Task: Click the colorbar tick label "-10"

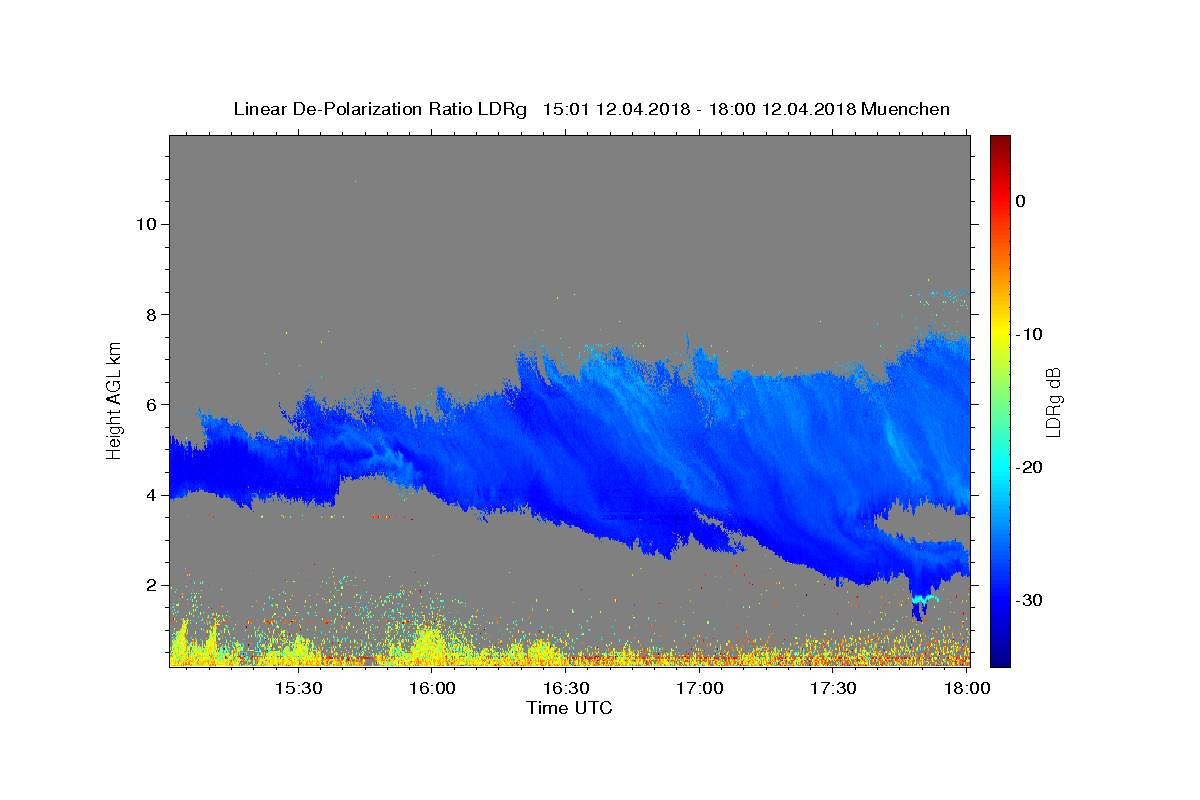Action: [1029, 334]
